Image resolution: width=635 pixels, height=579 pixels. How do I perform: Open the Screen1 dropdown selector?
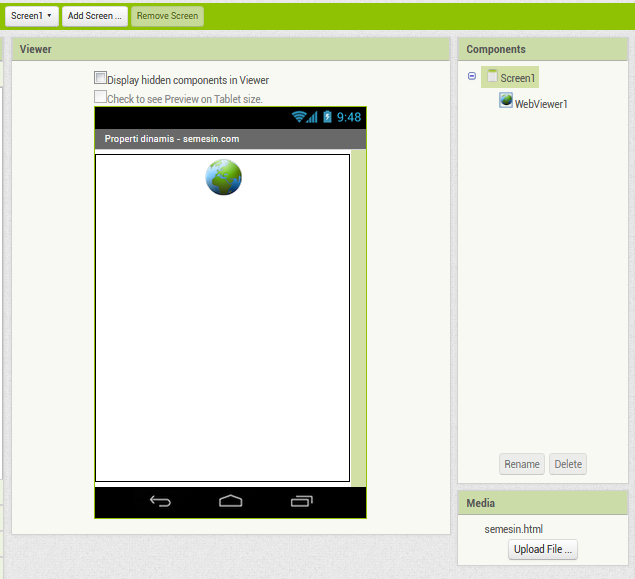(31, 16)
